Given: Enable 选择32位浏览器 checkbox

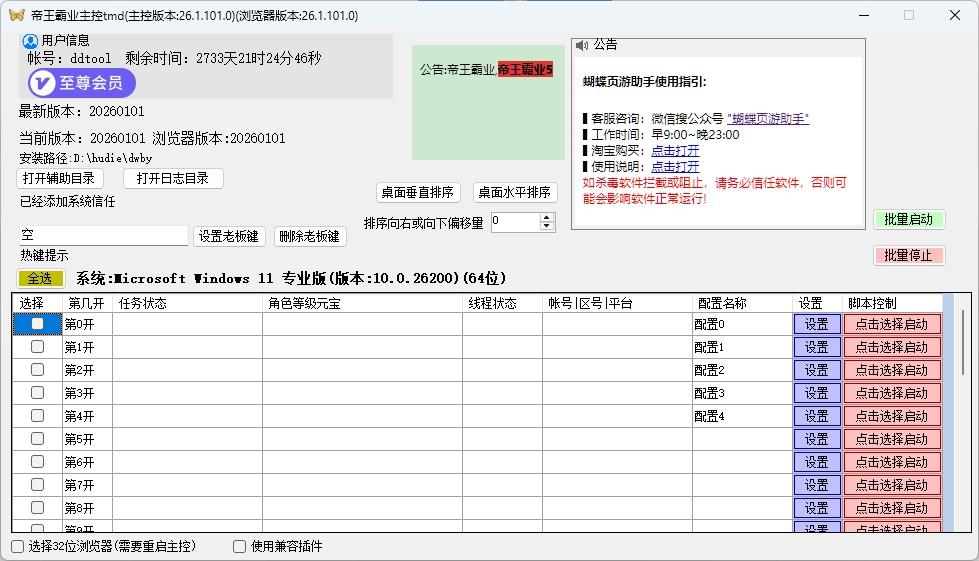Looking at the screenshot, I should click(18, 546).
